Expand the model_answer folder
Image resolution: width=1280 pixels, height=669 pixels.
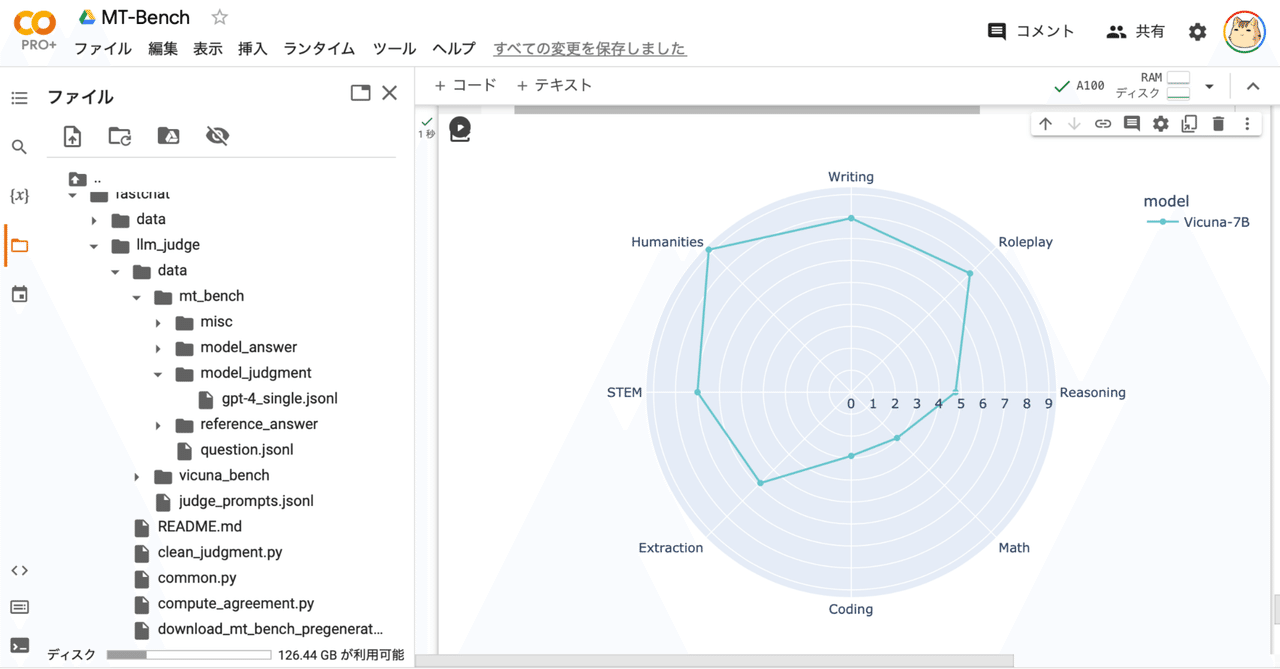click(158, 347)
